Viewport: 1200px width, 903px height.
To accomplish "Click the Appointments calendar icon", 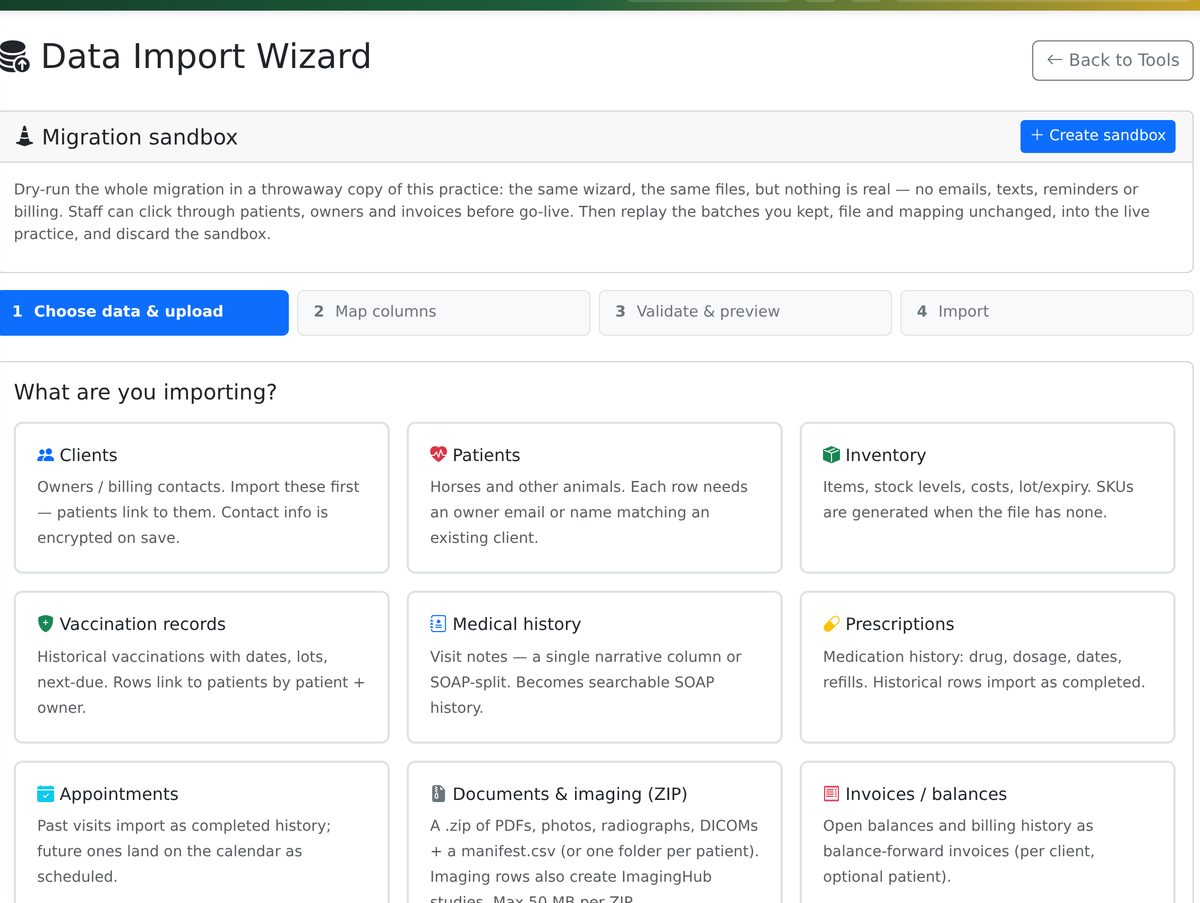I will tap(45, 794).
